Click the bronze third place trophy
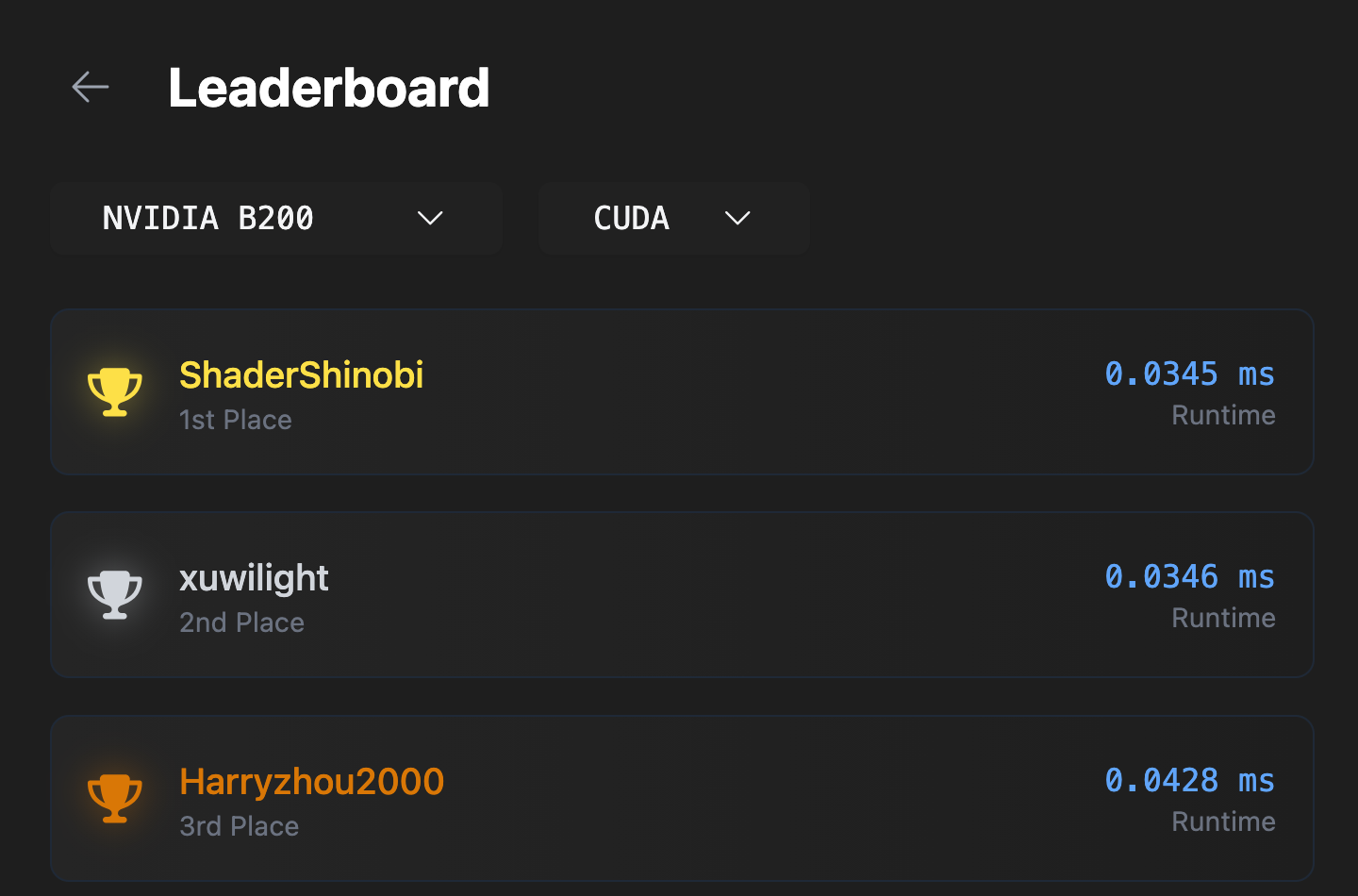The image size is (1358, 896). pos(115,798)
